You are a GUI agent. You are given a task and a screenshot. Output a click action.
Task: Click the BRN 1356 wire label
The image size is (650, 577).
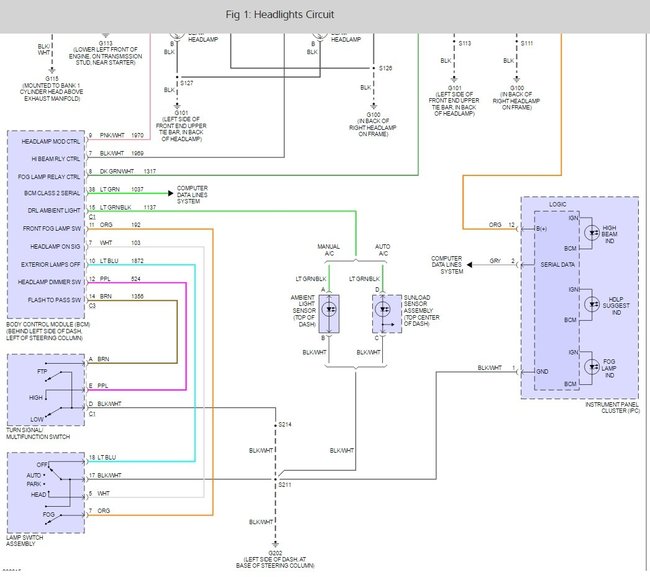(x=122, y=296)
